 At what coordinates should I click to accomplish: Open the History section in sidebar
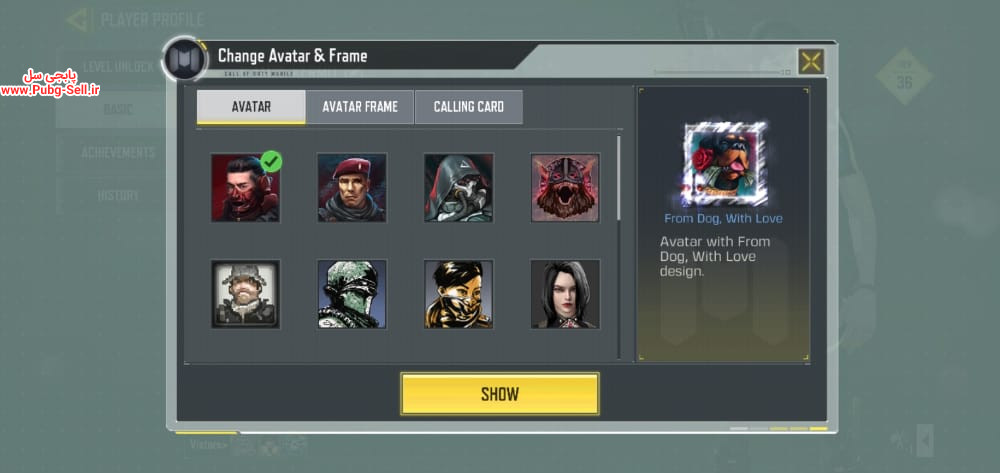tap(118, 195)
